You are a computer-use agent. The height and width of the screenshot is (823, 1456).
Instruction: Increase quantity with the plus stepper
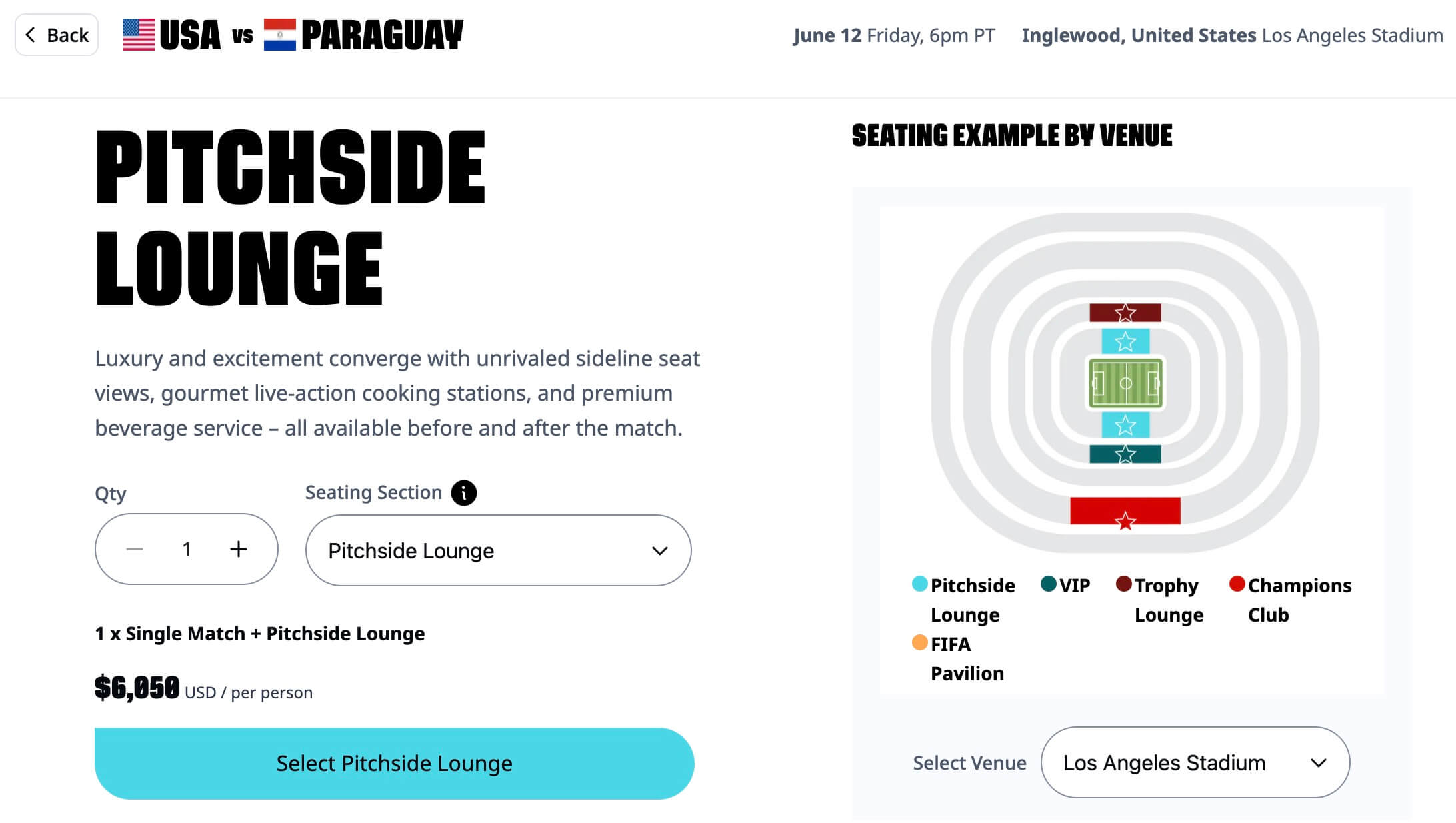coord(238,548)
